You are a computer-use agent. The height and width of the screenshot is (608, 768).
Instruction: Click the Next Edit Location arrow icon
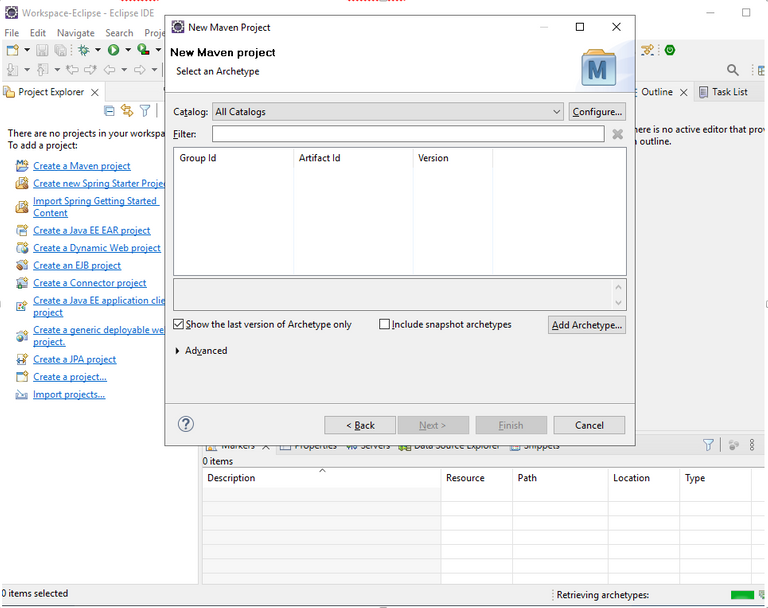pyautogui.click(x=90, y=70)
